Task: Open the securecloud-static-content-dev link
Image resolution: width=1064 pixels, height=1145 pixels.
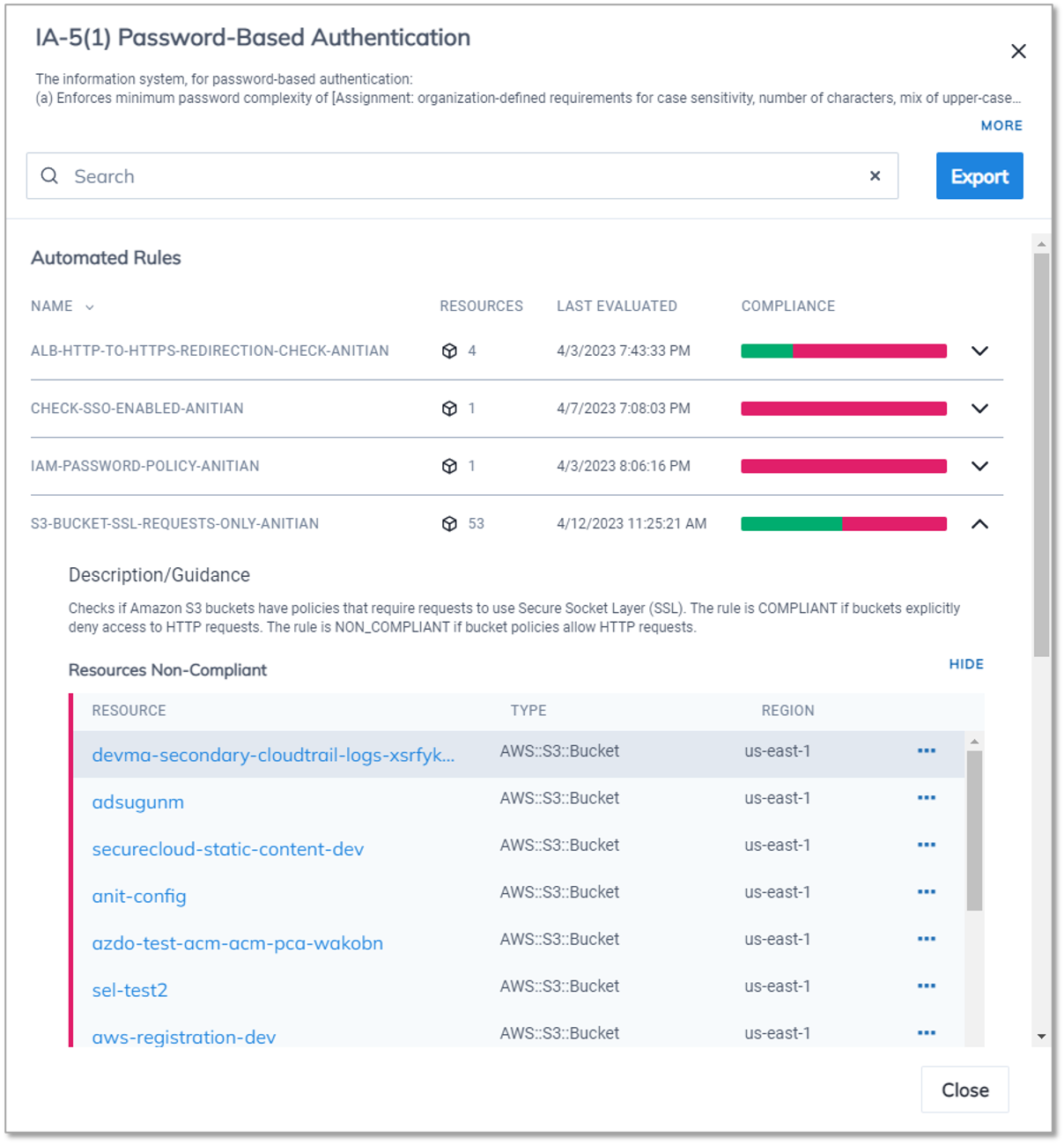Action: [x=228, y=849]
